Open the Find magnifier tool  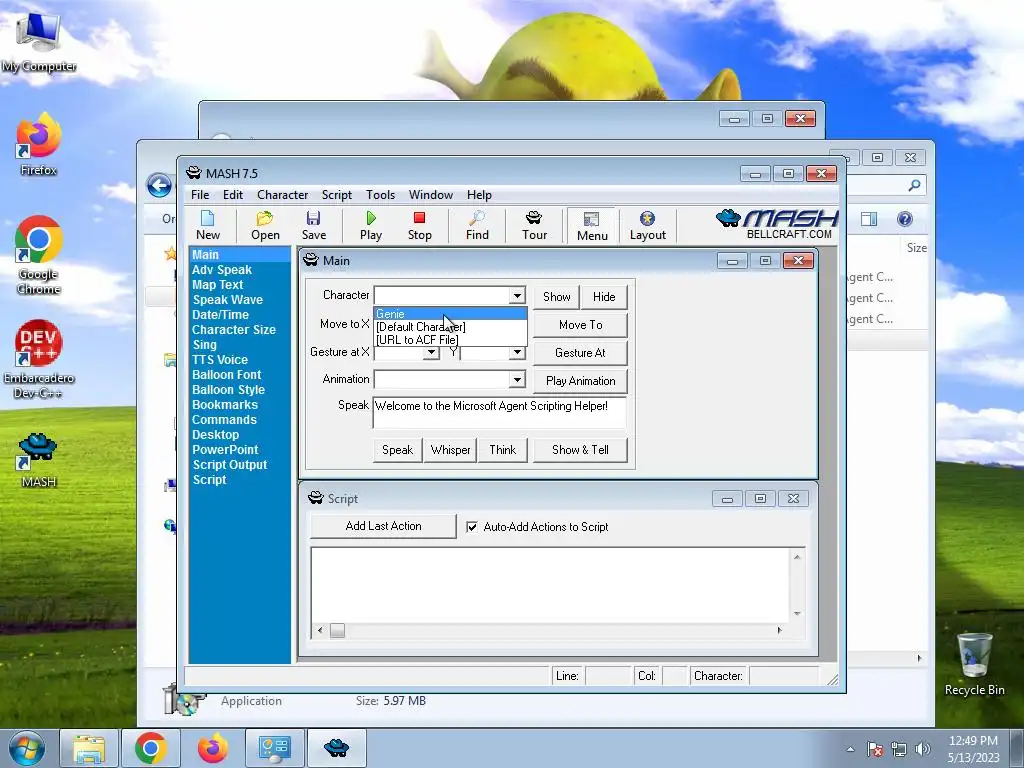pyautogui.click(x=477, y=225)
